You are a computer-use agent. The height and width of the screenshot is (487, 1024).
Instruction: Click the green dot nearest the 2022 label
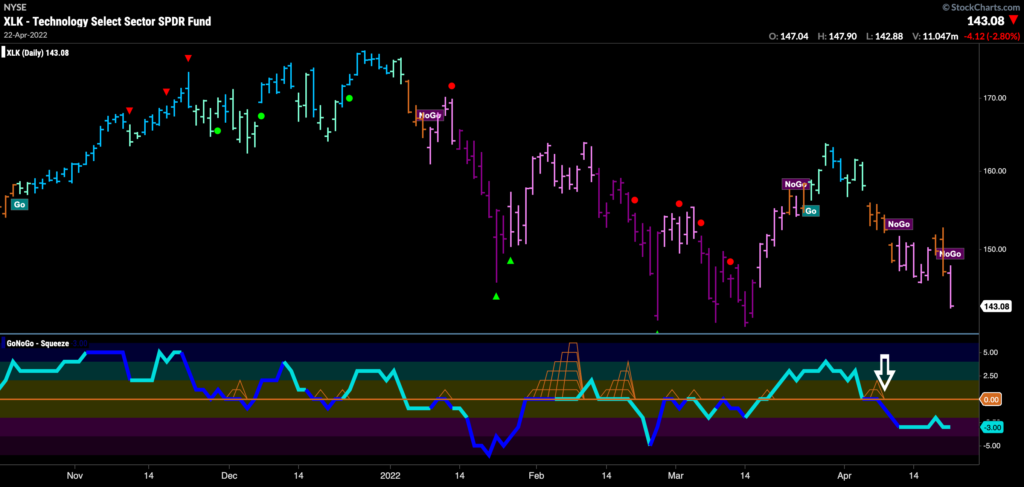click(x=350, y=98)
